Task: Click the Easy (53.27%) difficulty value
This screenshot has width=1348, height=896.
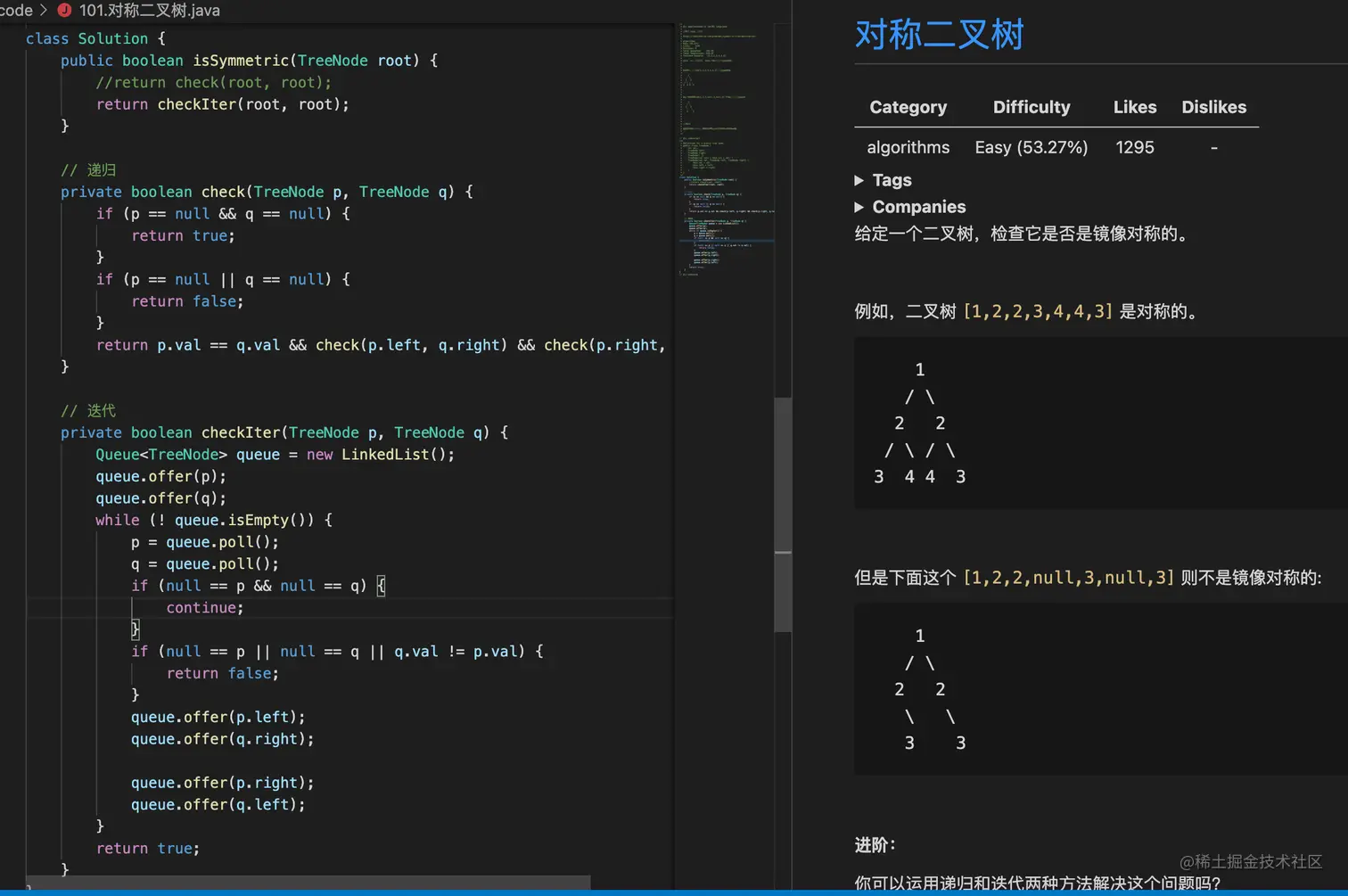Action: pyautogui.click(x=1032, y=147)
